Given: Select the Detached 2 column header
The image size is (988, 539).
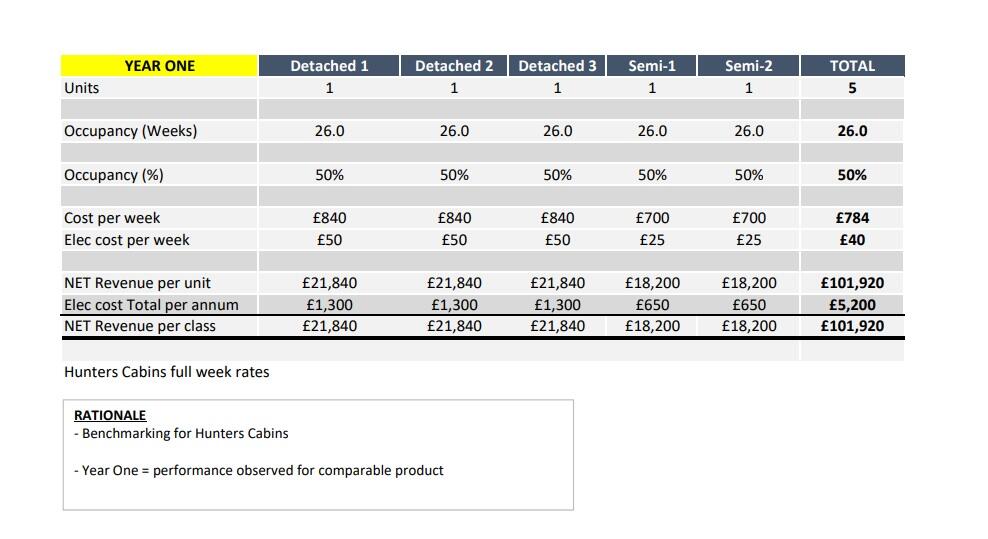Looking at the screenshot, I should click(454, 66).
